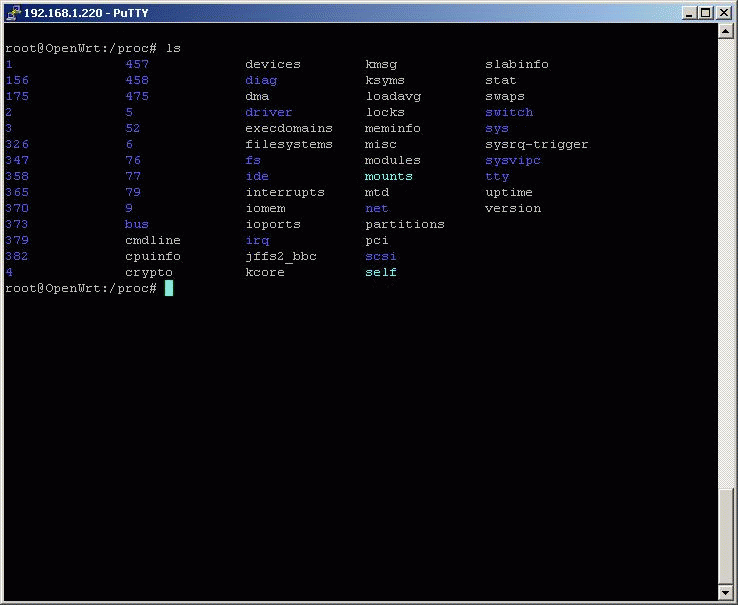Click process directory '76'
This screenshot has height=605, width=738.
133,160
